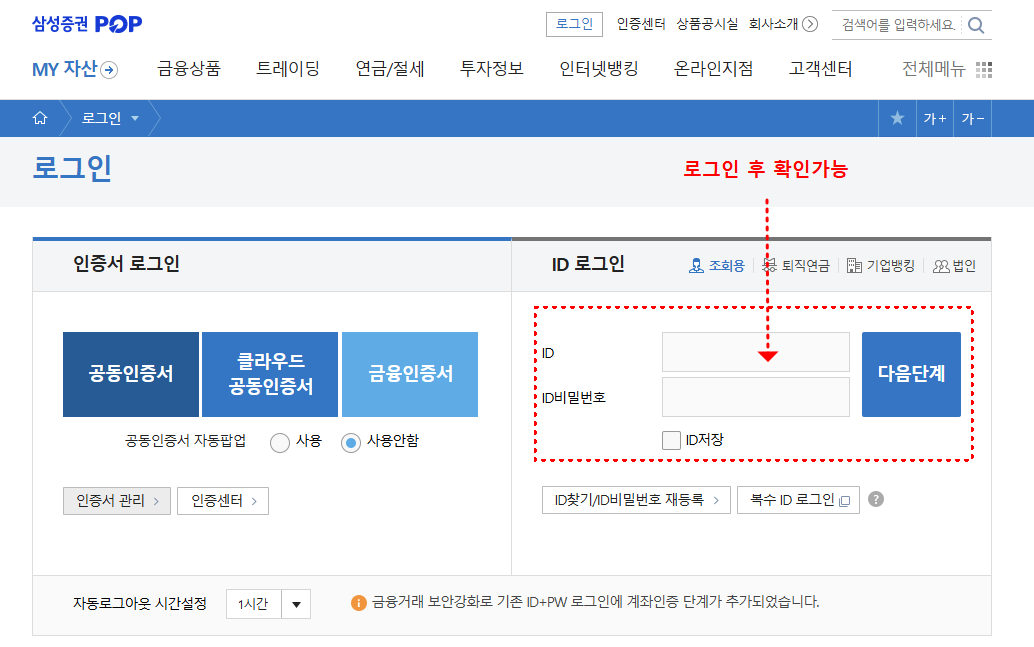The image size is (1034, 647).
Task: Open 투자정보 menu
Action: 491,69
